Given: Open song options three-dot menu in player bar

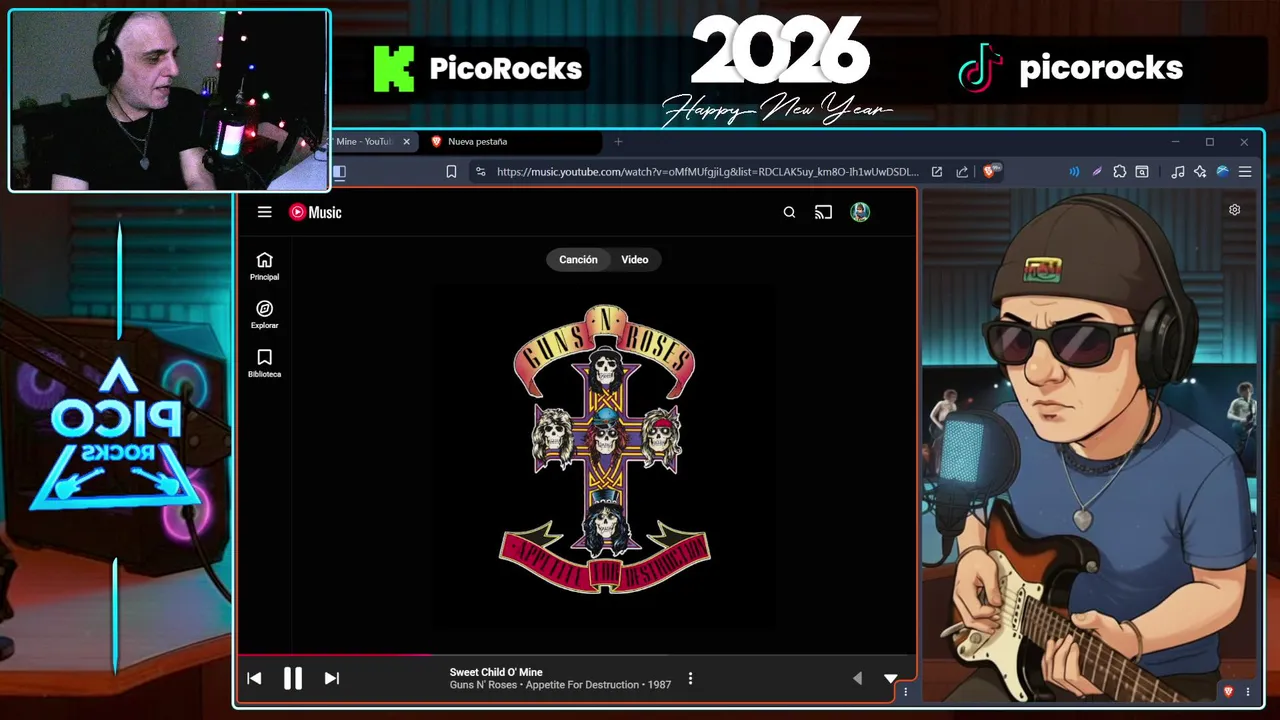Looking at the screenshot, I should coord(690,678).
